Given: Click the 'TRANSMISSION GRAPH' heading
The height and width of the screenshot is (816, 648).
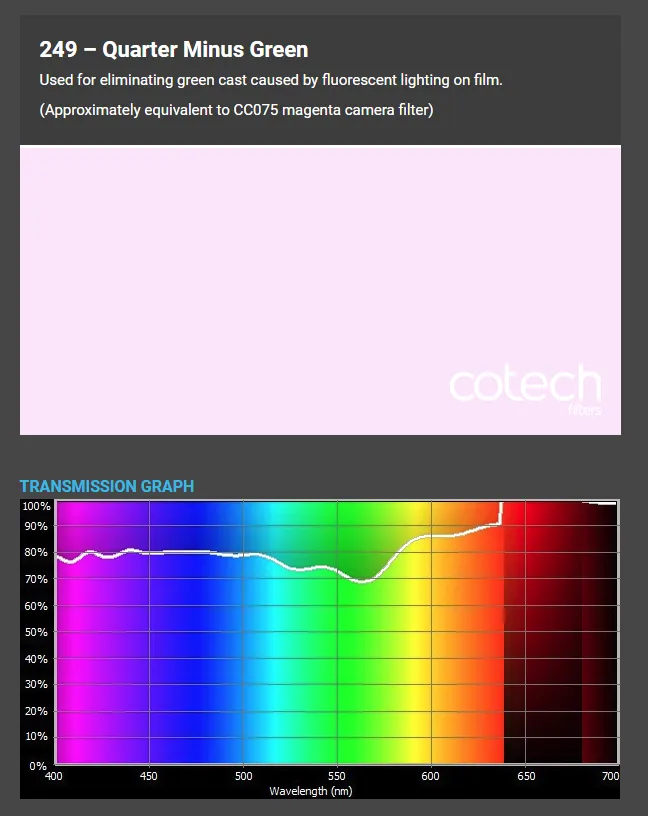Looking at the screenshot, I should point(107,486).
